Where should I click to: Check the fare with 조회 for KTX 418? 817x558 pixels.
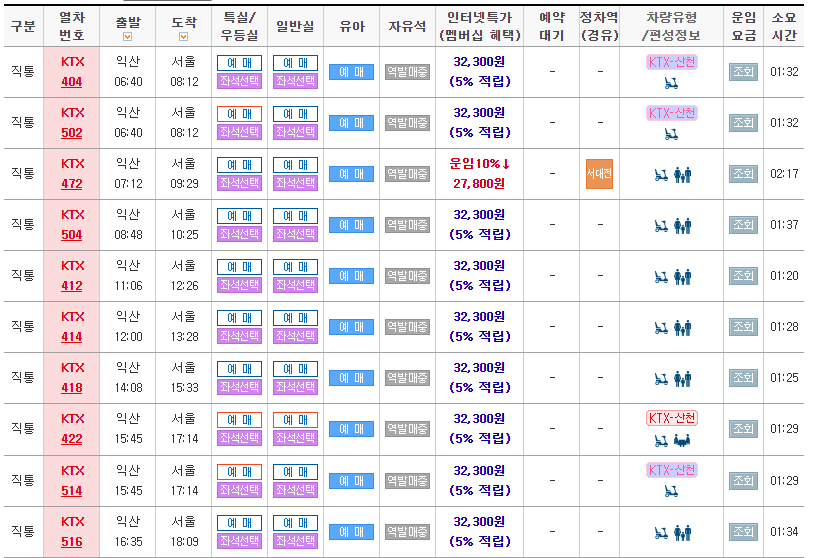click(743, 378)
